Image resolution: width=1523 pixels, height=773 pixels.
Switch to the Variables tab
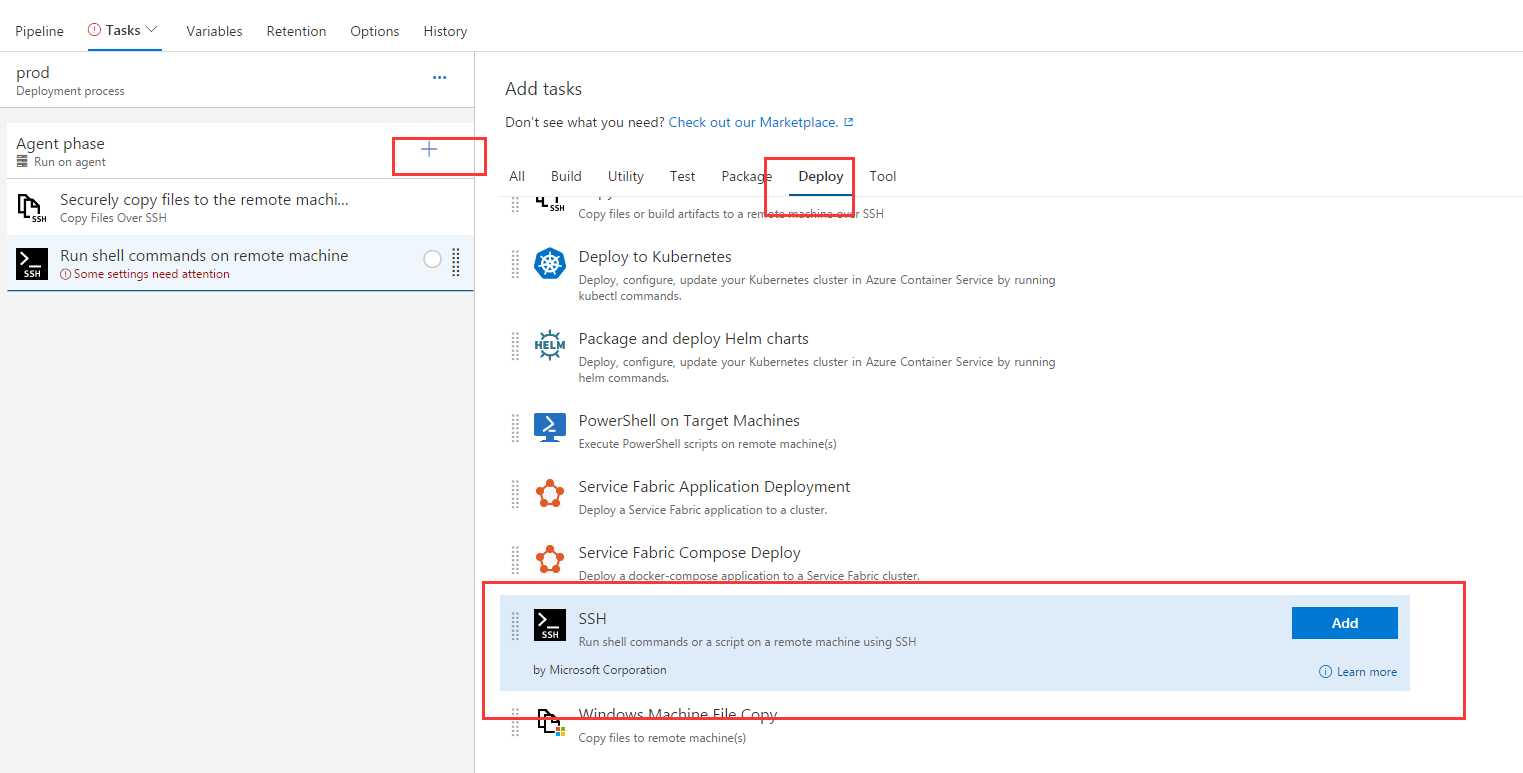[x=214, y=31]
